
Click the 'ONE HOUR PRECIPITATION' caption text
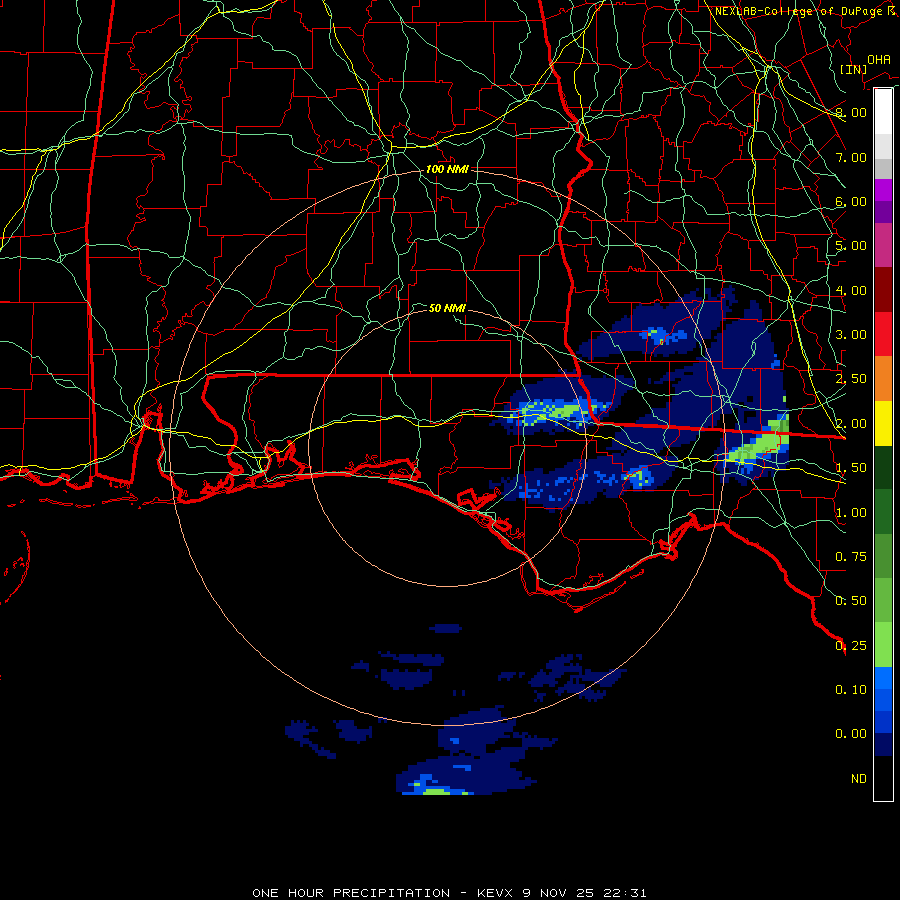(x=351, y=893)
